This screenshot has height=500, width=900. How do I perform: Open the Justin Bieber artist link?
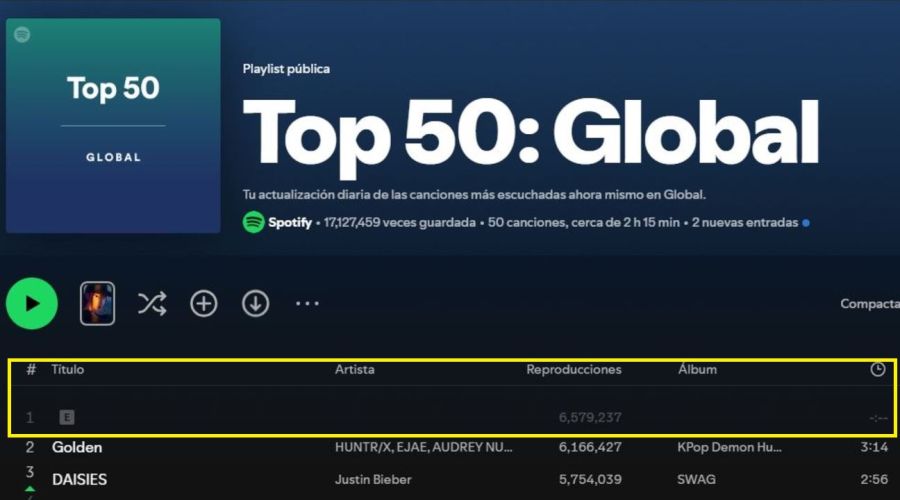[x=373, y=479]
